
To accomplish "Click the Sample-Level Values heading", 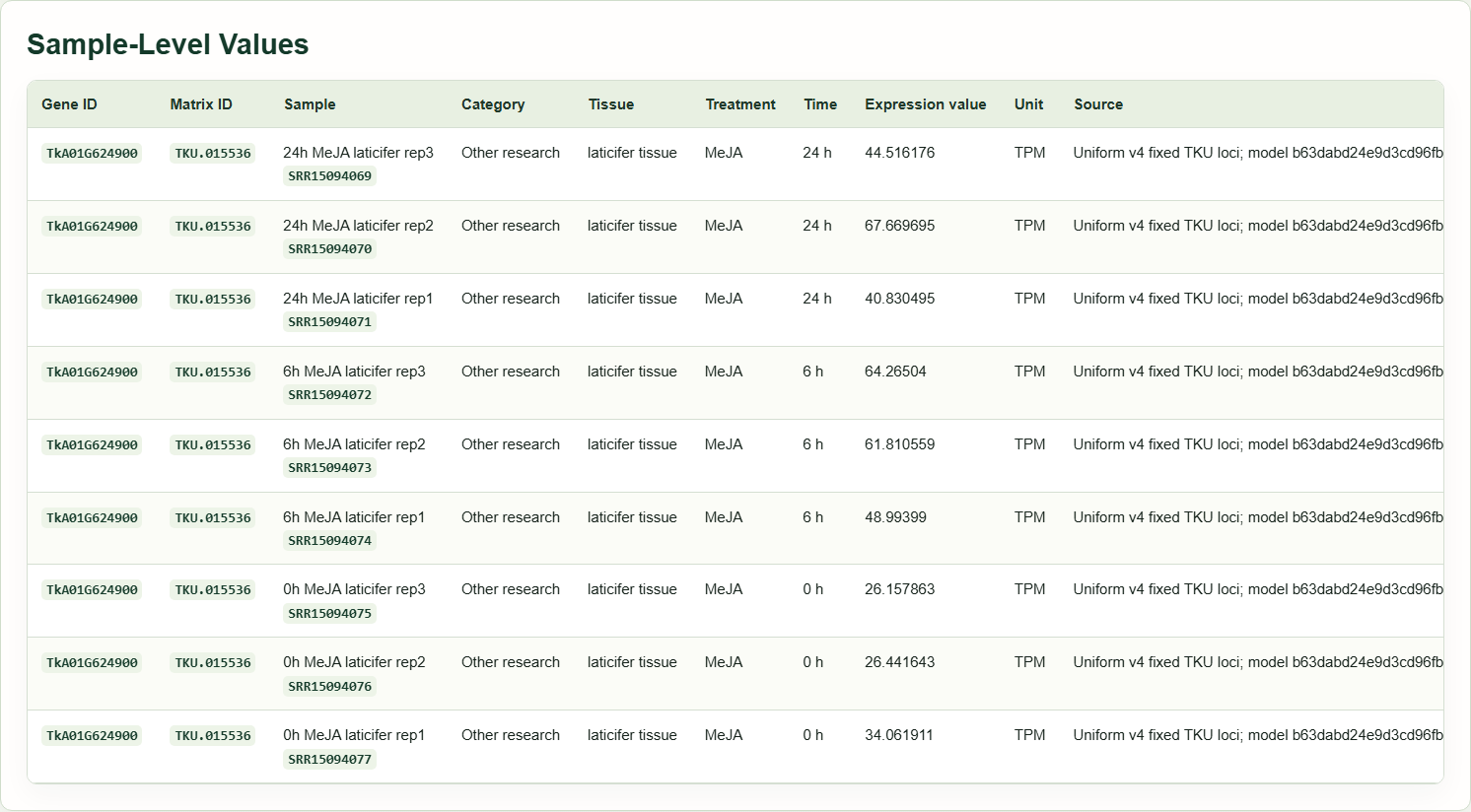I will coord(168,44).
